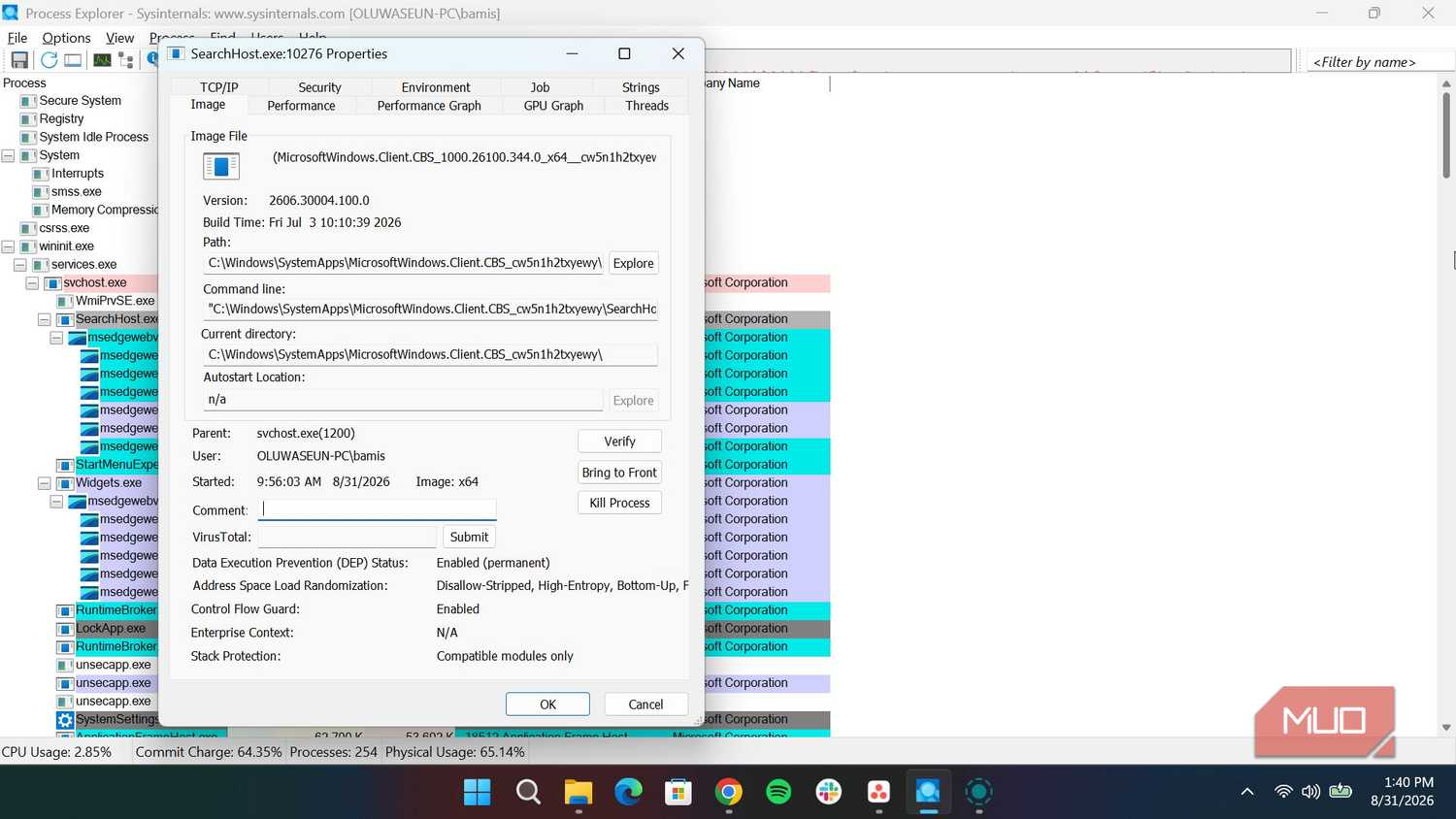Collapse the Widgets.exe tree node

(45, 483)
